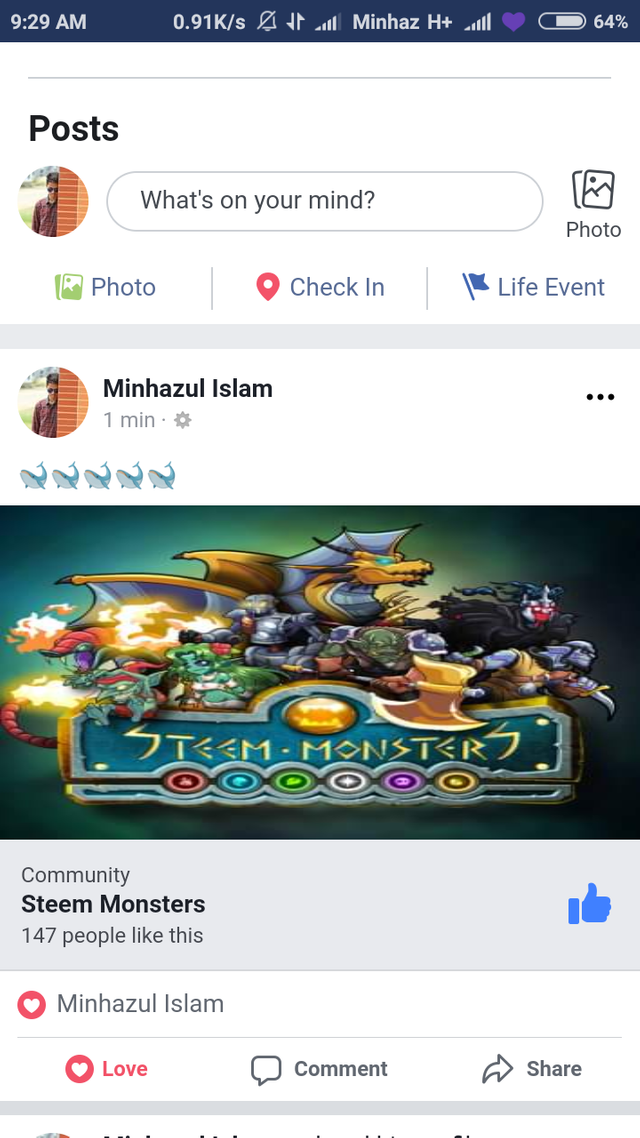
Task: Click the Share arrow icon
Action: [x=497, y=1070]
